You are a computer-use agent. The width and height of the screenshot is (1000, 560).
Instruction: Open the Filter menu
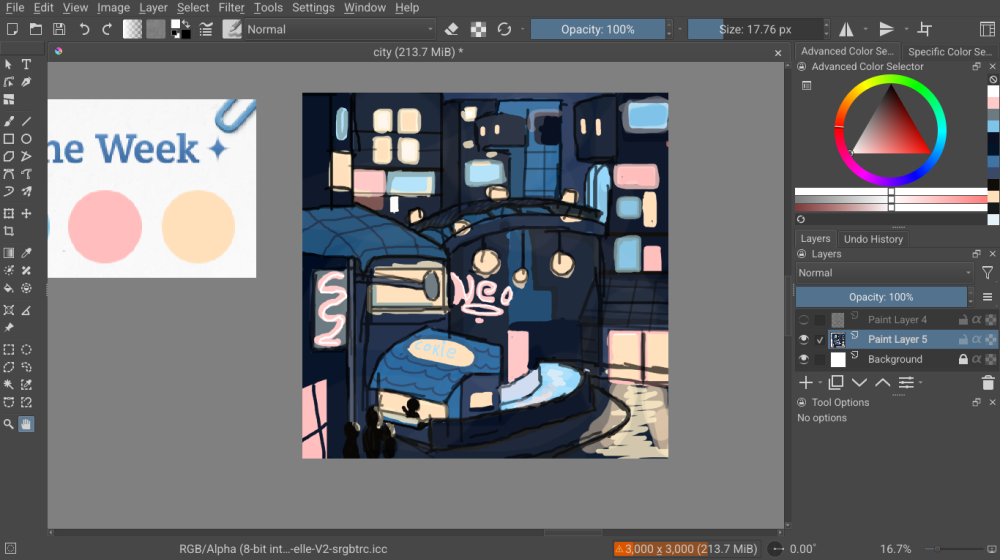pos(231,8)
